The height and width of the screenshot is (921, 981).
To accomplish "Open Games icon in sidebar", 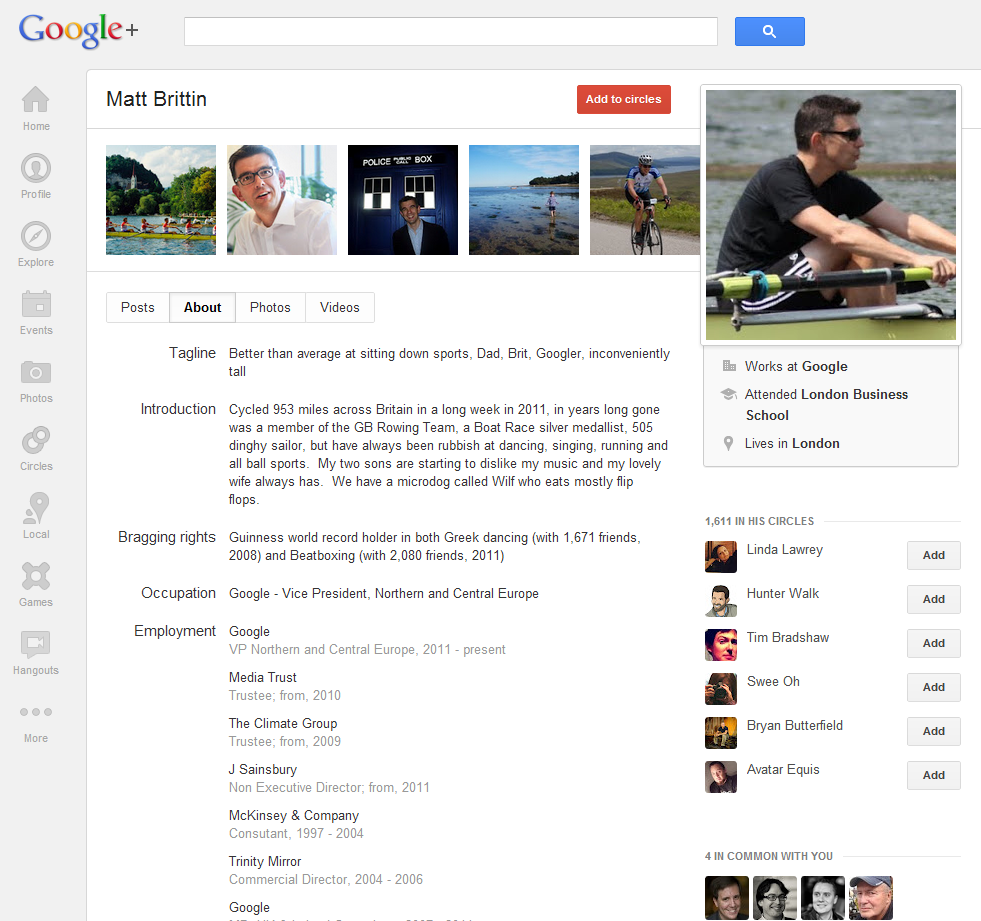I will [x=36, y=576].
